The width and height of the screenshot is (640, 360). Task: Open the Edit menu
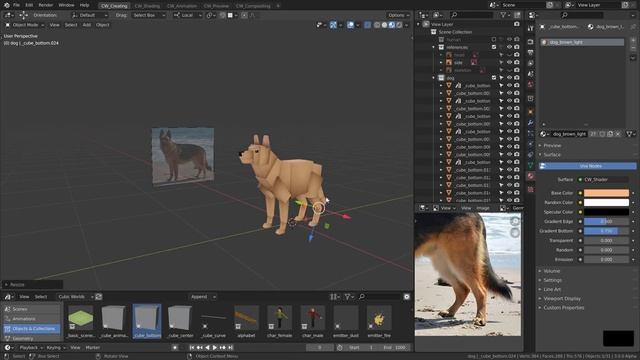click(x=29, y=5)
